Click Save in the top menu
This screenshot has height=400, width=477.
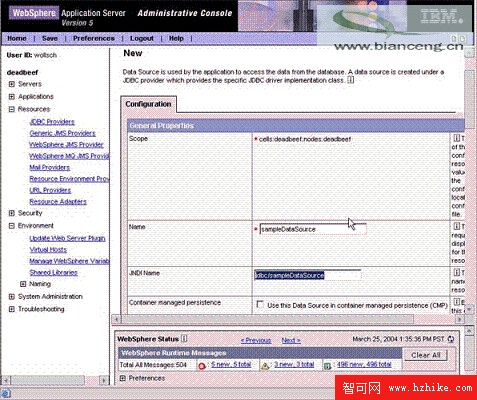coord(50,38)
